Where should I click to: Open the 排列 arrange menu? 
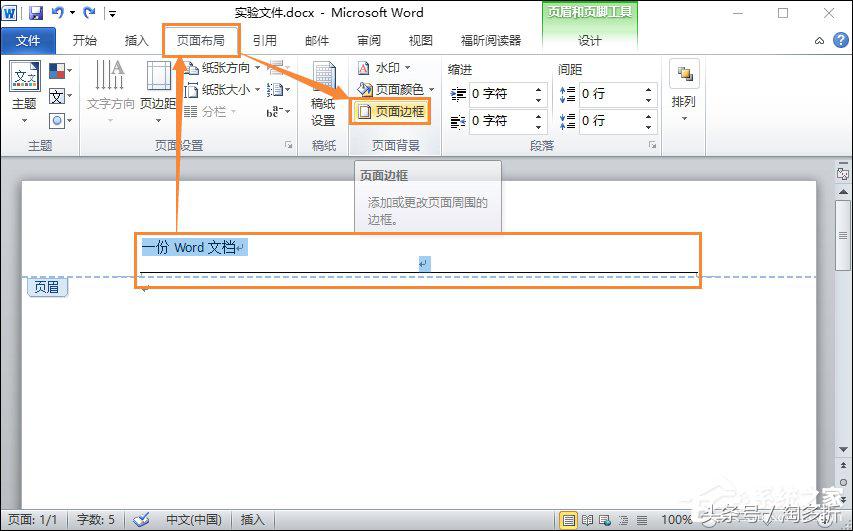[x=684, y=91]
